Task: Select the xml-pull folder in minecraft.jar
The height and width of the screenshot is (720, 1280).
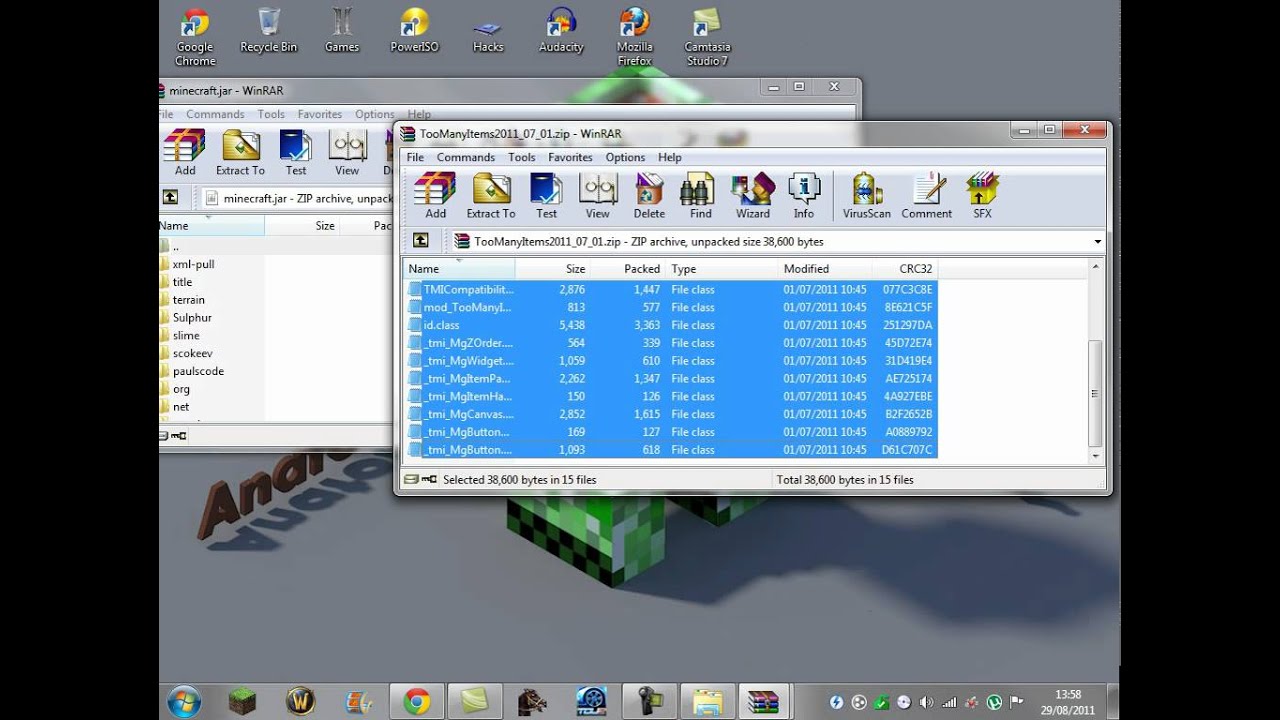Action: [x=193, y=264]
